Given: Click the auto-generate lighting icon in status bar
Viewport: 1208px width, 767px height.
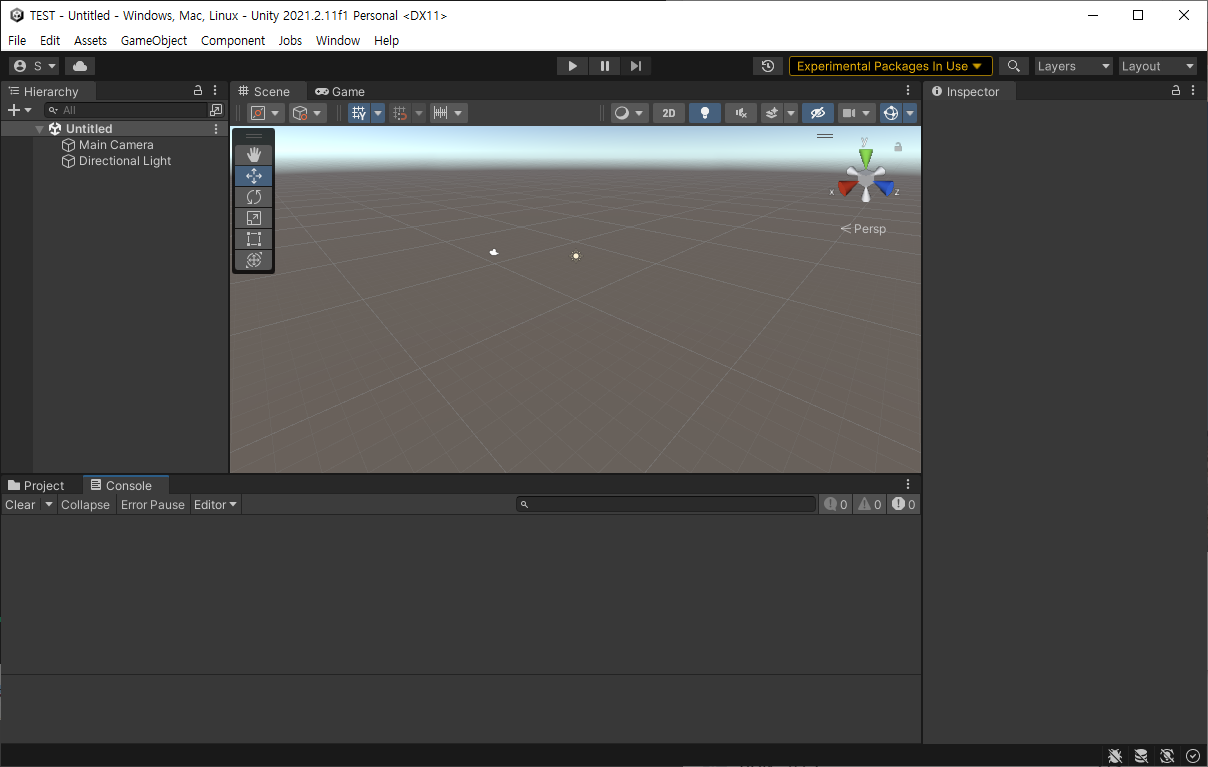Looking at the screenshot, I should [x=1167, y=756].
